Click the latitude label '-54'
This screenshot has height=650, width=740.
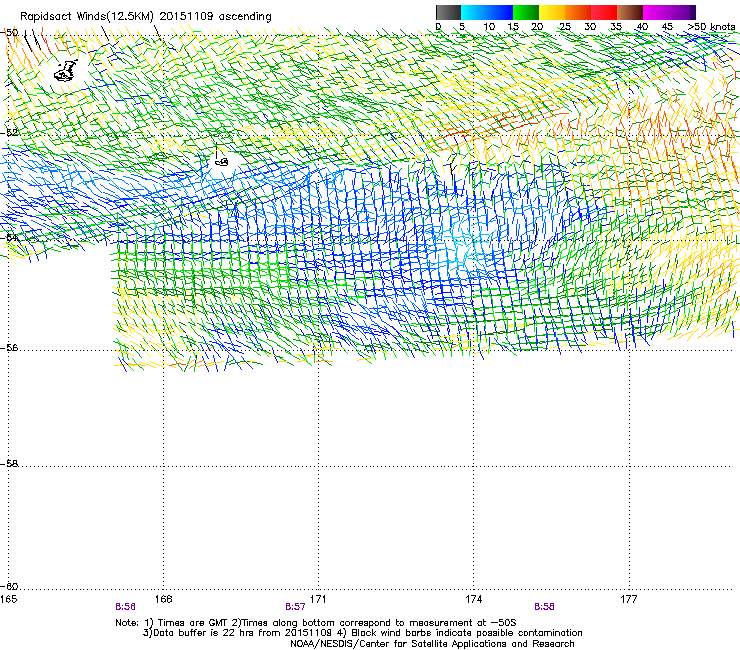pos(10,237)
